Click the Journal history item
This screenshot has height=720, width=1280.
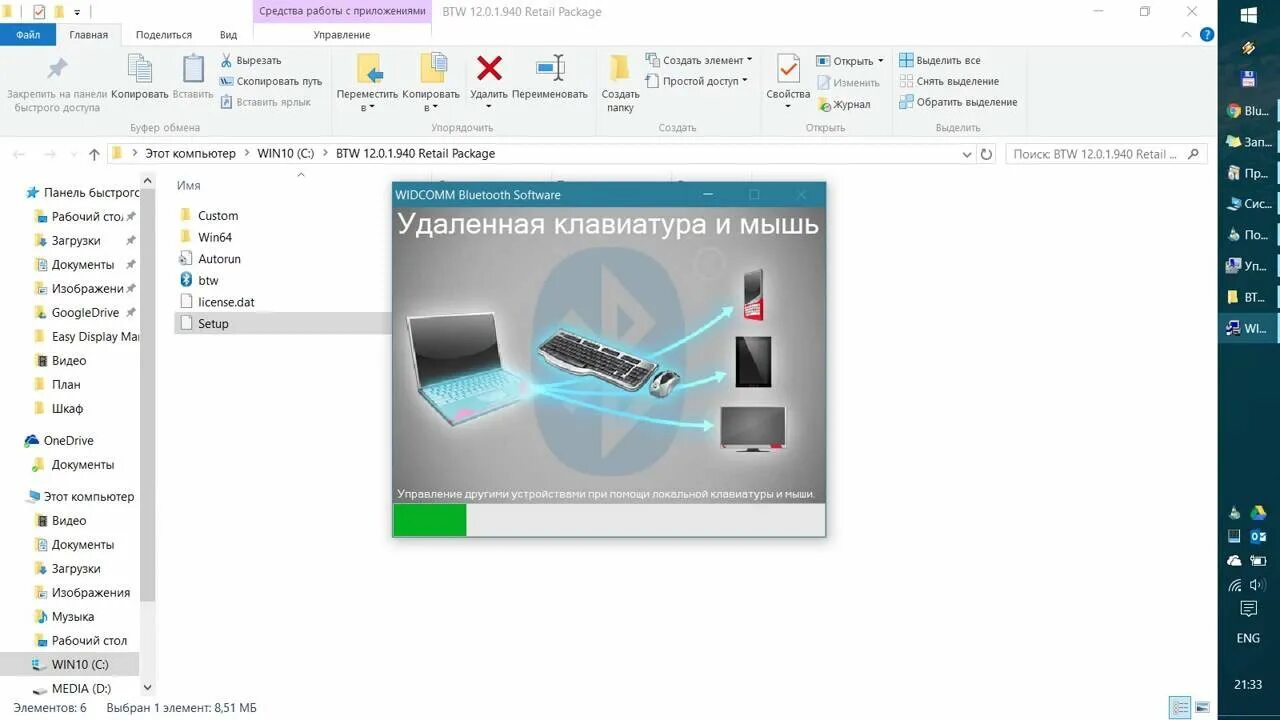844,104
